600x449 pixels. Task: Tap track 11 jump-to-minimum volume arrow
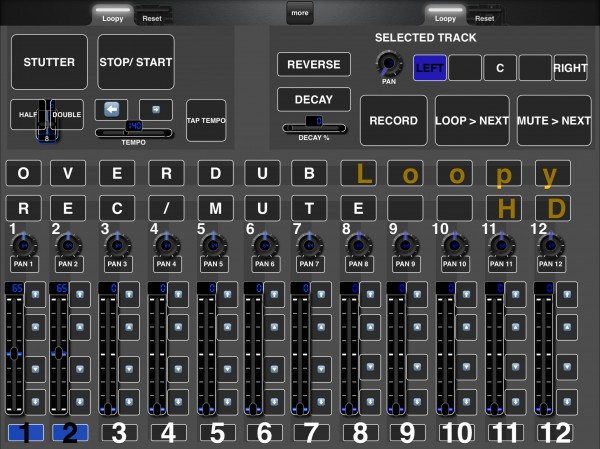click(515, 402)
